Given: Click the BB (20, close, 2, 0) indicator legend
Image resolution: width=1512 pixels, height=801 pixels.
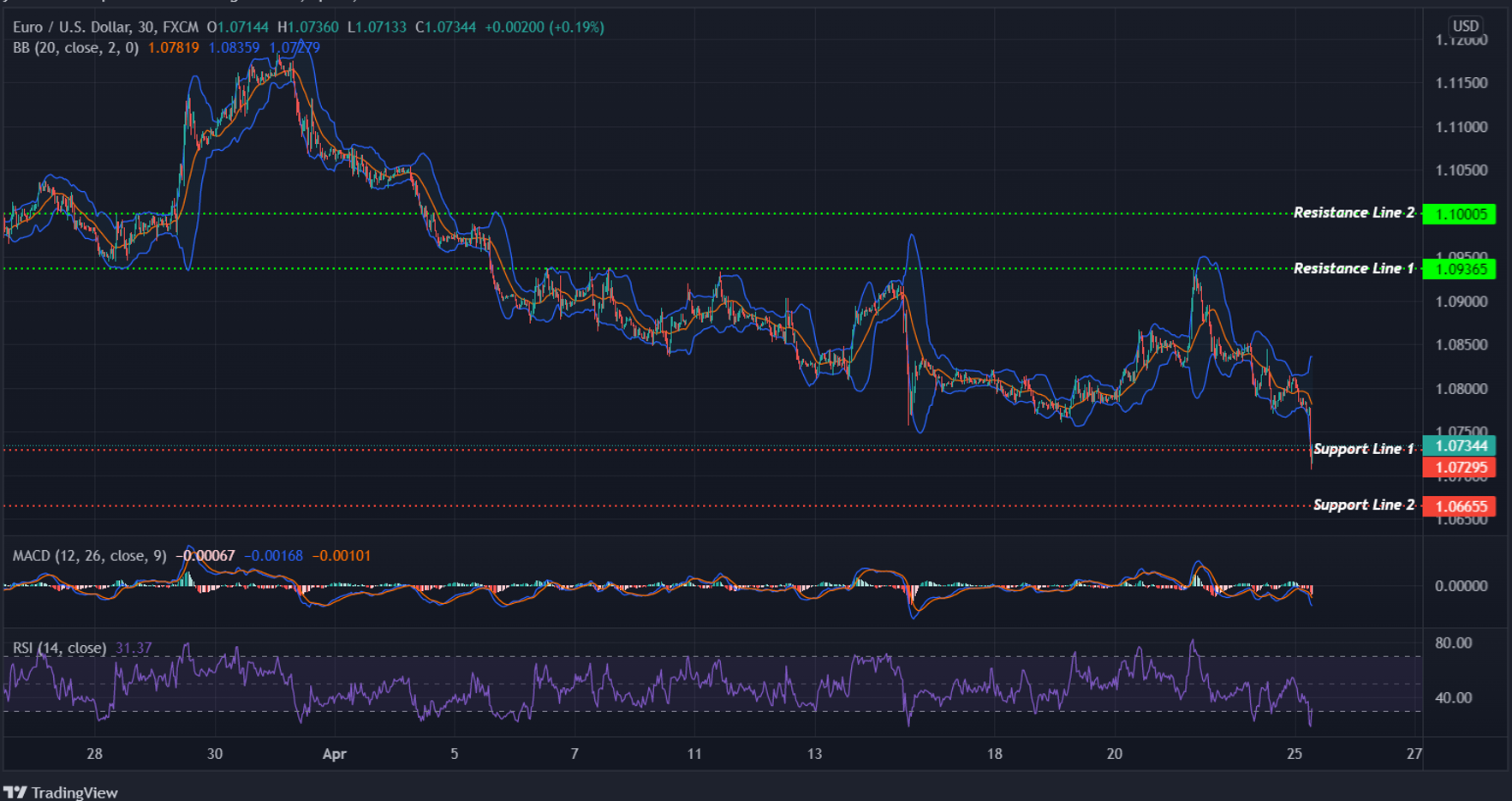Looking at the screenshot, I should [x=75, y=48].
